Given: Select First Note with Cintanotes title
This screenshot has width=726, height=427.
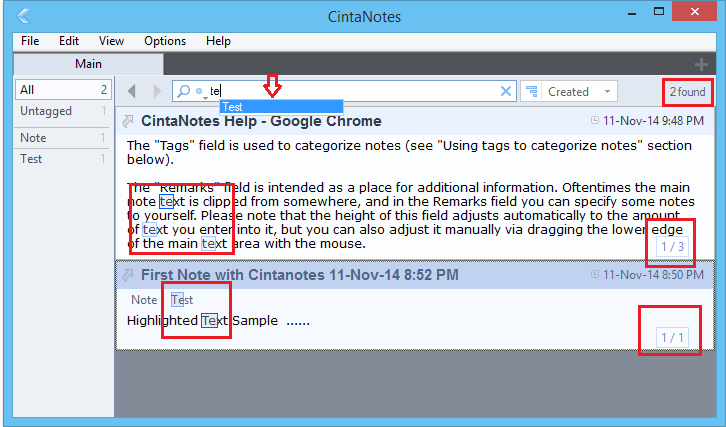Looking at the screenshot, I should [300, 275].
